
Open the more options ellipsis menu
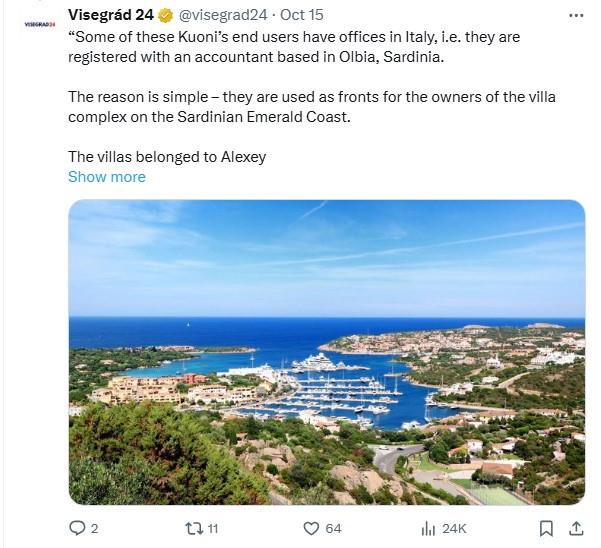(x=575, y=15)
